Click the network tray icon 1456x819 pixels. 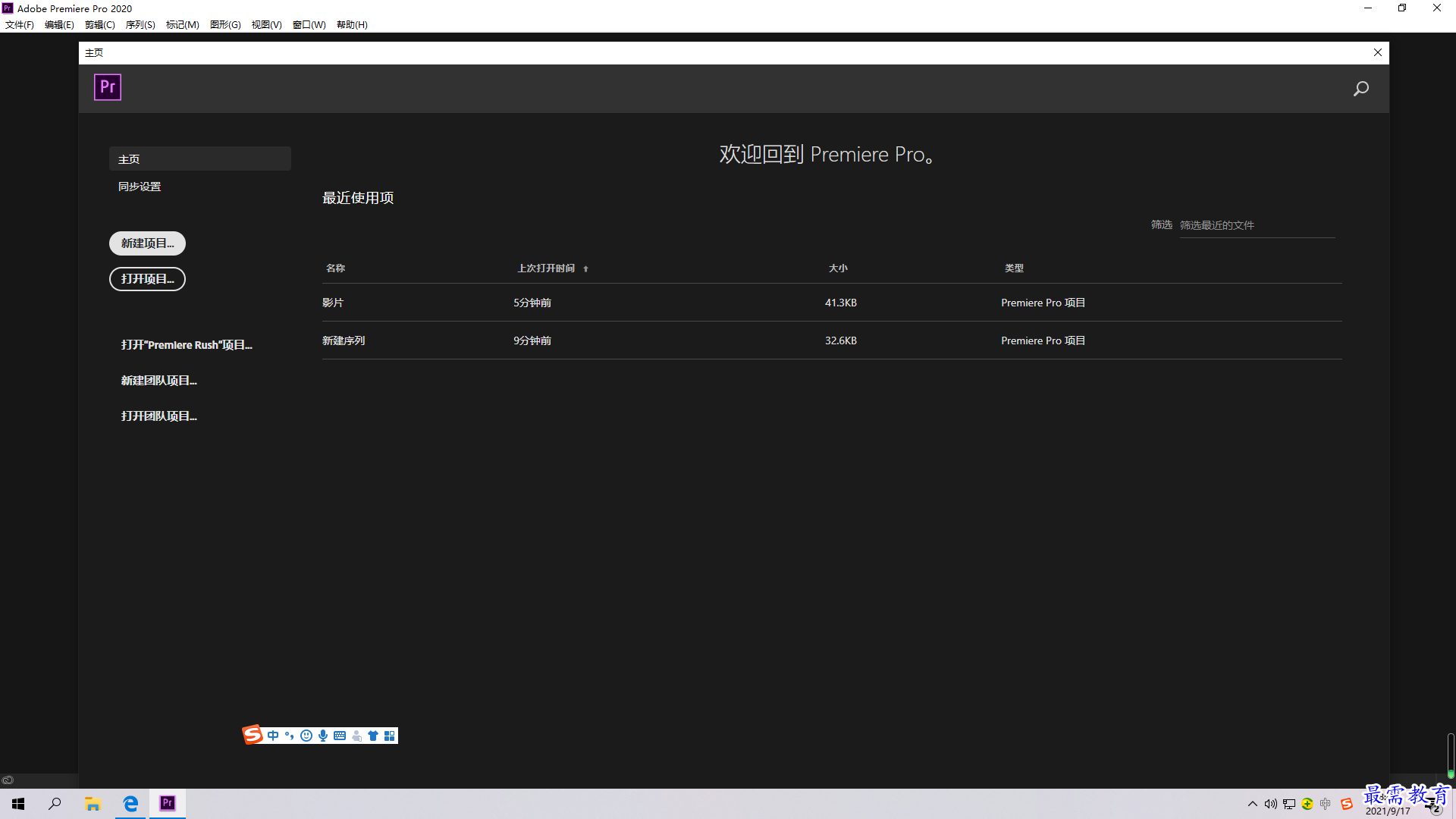click(x=1289, y=804)
